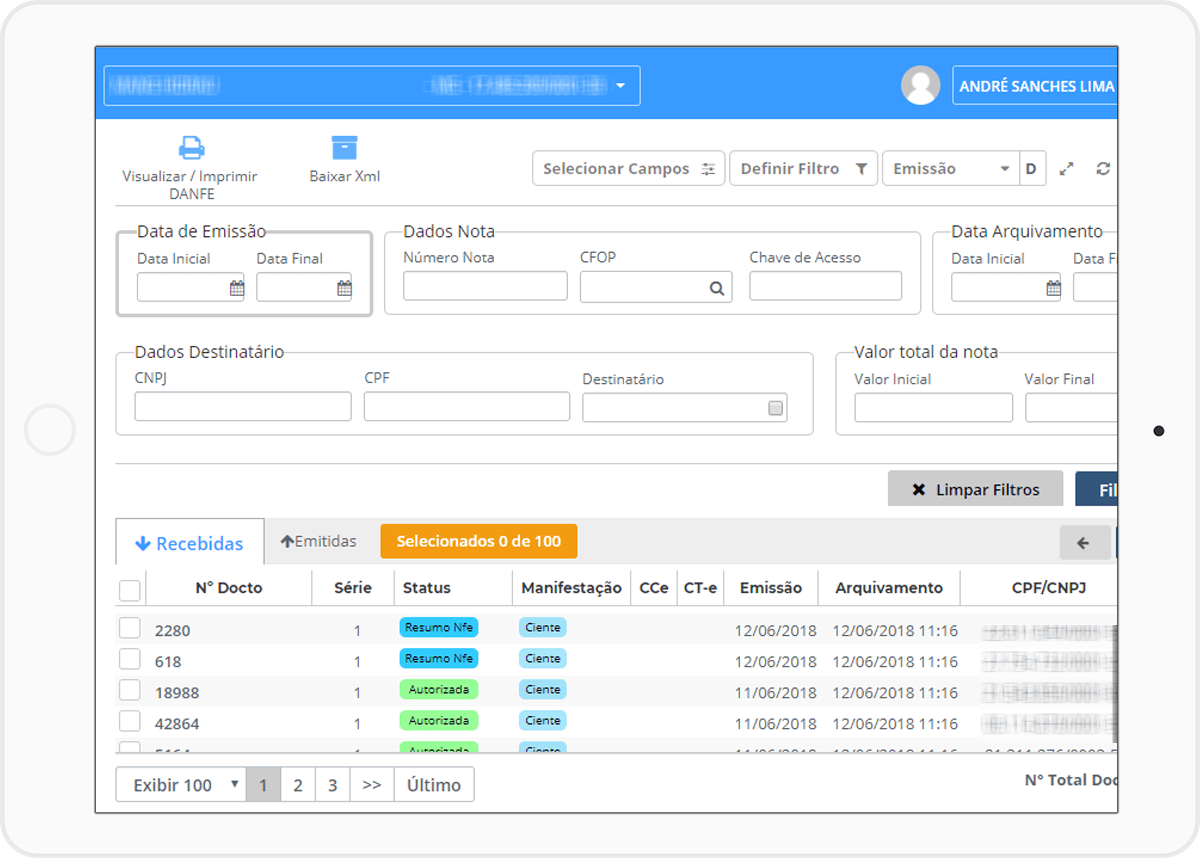1200x858 pixels.
Task: Click the expand fullscreen arrows icon
Action: tap(1067, 169)
